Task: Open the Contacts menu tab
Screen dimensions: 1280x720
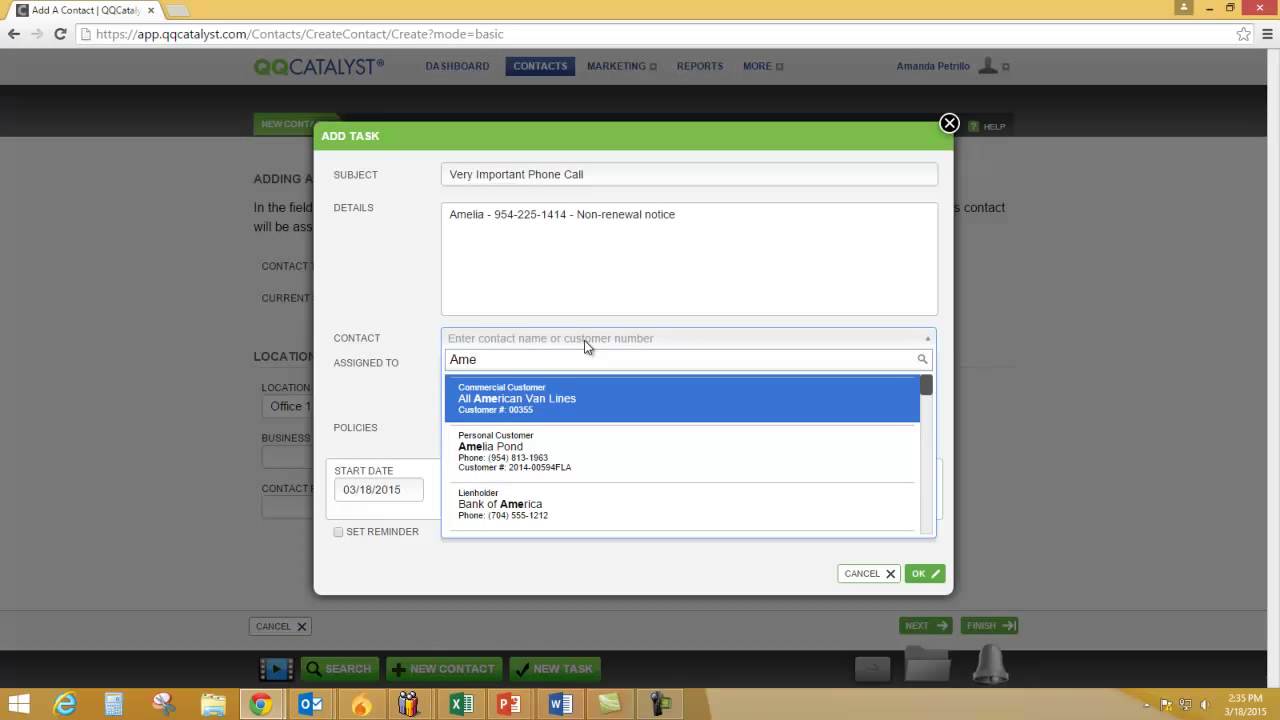Action: pos(540,66)
